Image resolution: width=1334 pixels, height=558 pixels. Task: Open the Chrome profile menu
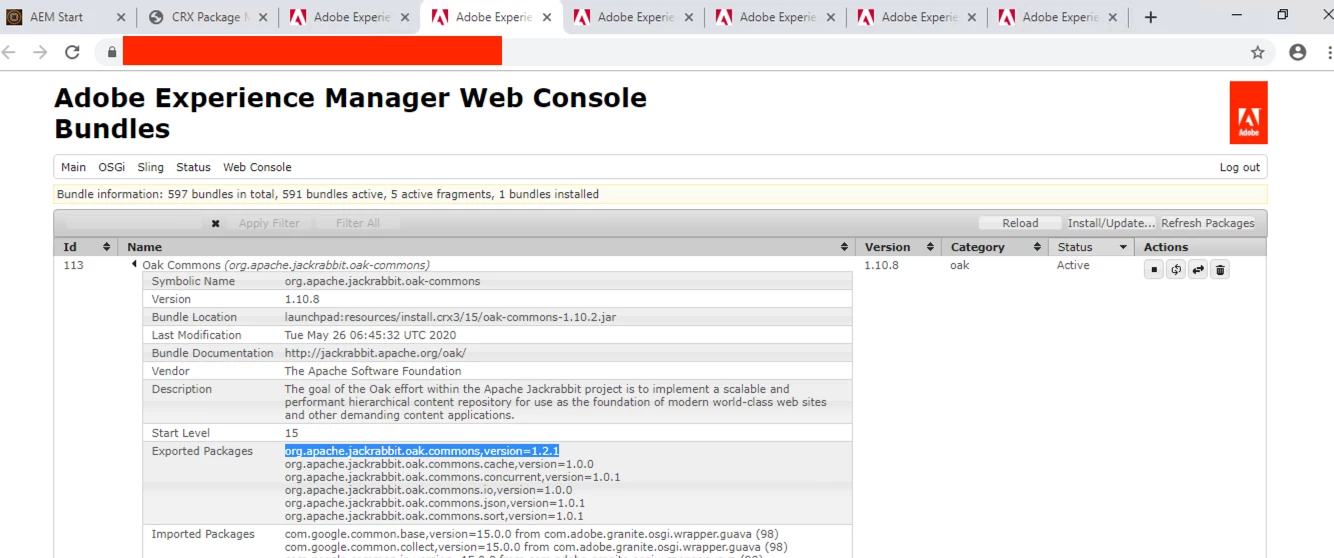(1298, 52)
